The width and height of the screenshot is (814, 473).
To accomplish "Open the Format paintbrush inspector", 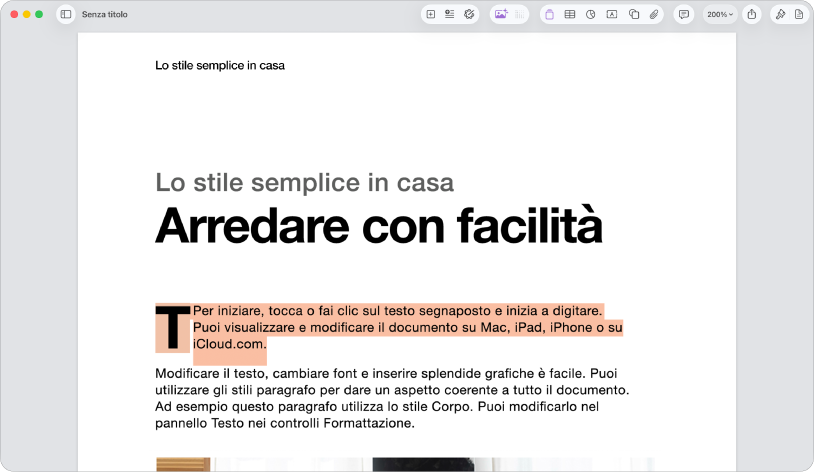I will 780,15.
